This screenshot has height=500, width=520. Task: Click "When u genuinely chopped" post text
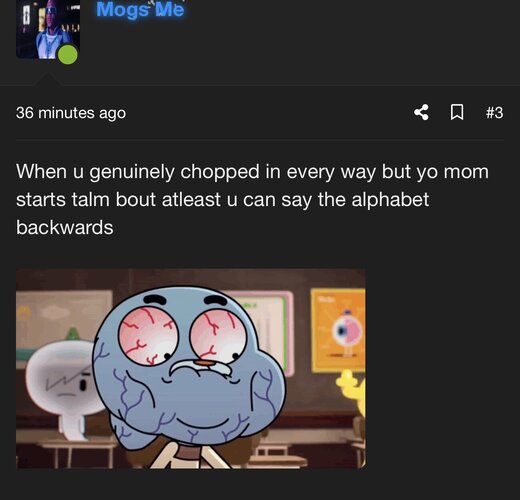(x=138, y=172)
